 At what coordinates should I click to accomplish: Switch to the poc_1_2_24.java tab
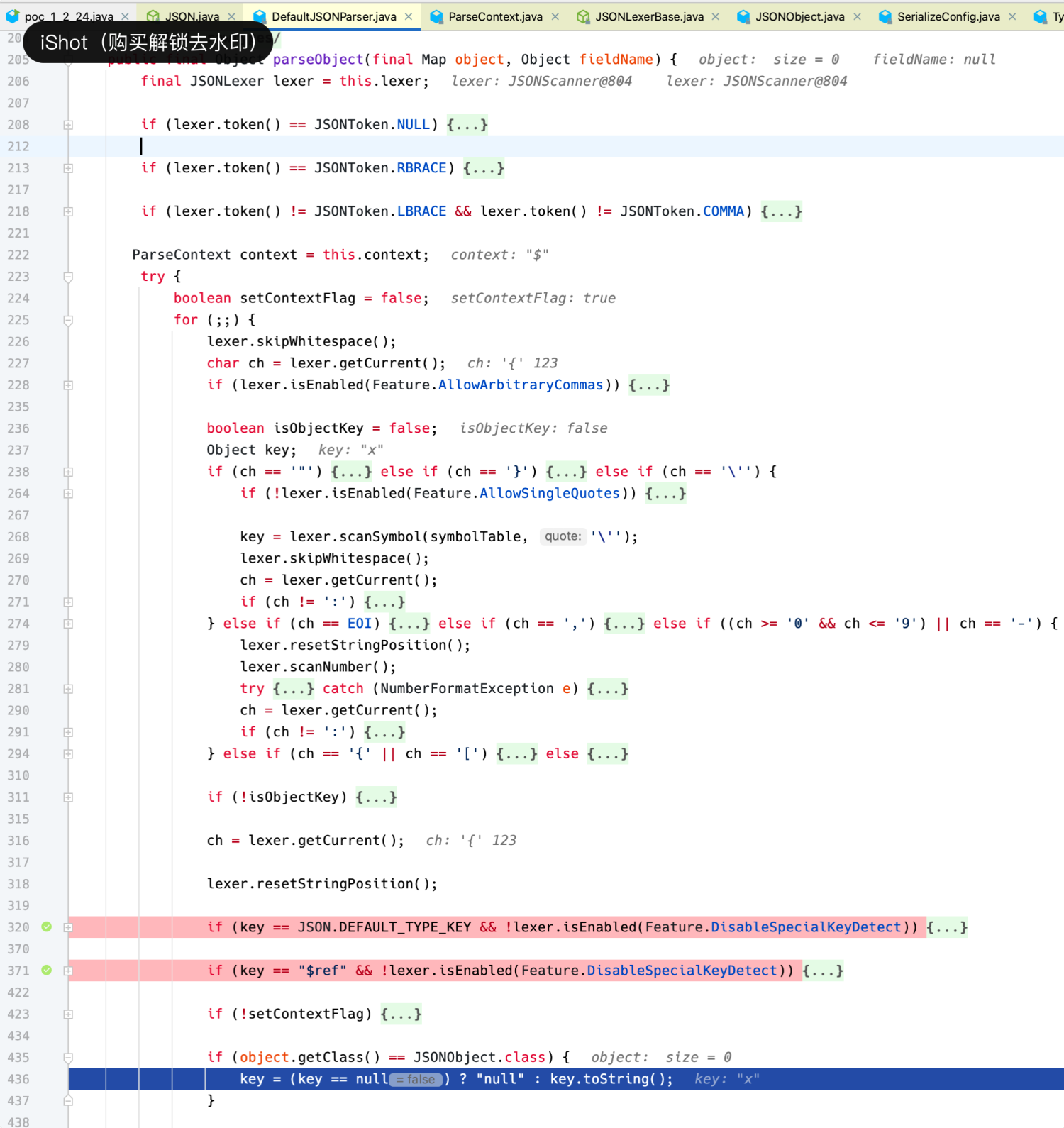(68, 16)
